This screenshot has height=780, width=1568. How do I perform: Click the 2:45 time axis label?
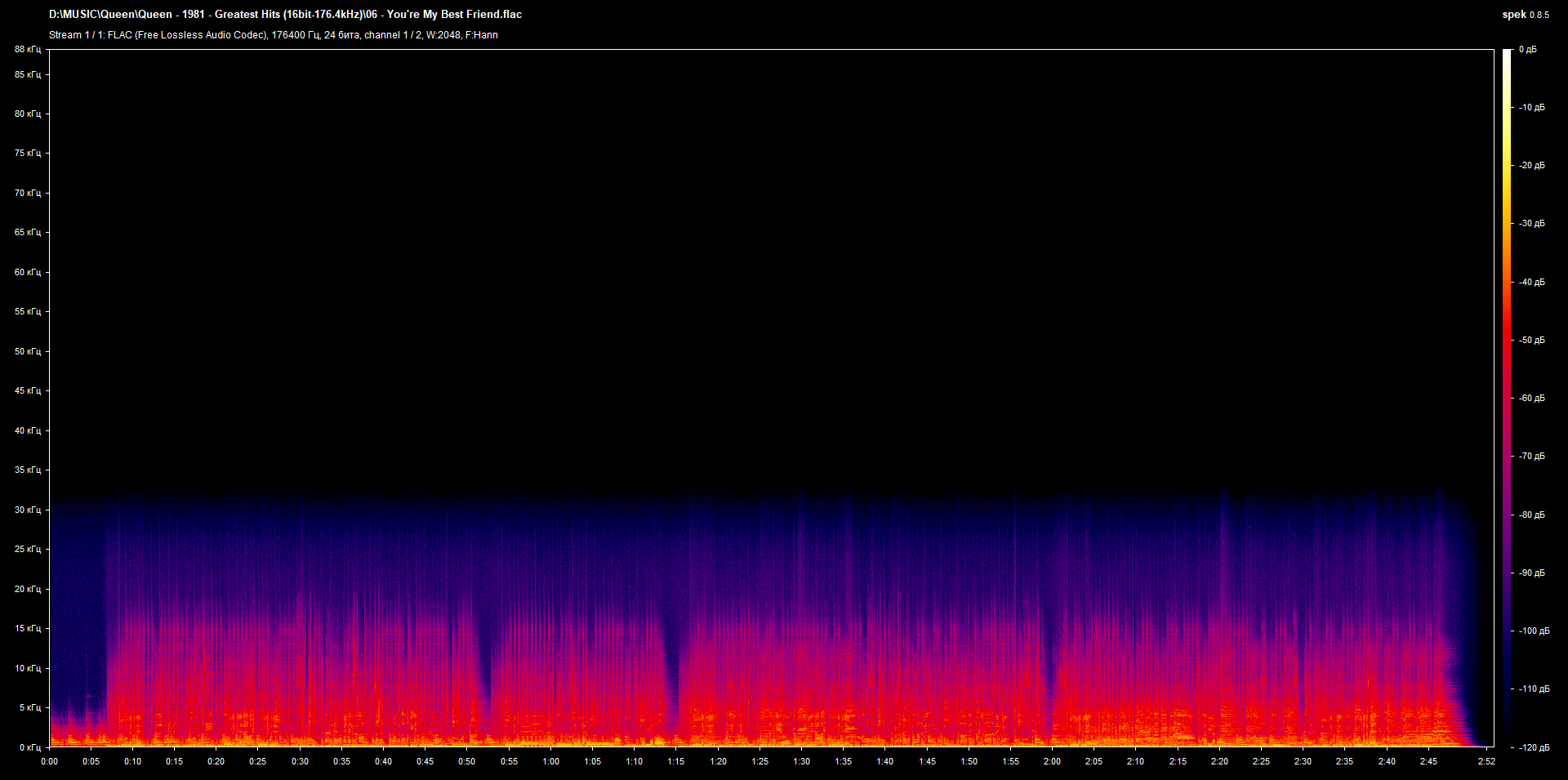(x=1428, y=761)
